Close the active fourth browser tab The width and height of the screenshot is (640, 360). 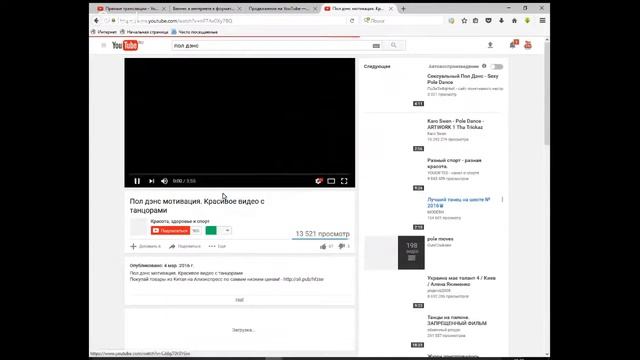391,9
